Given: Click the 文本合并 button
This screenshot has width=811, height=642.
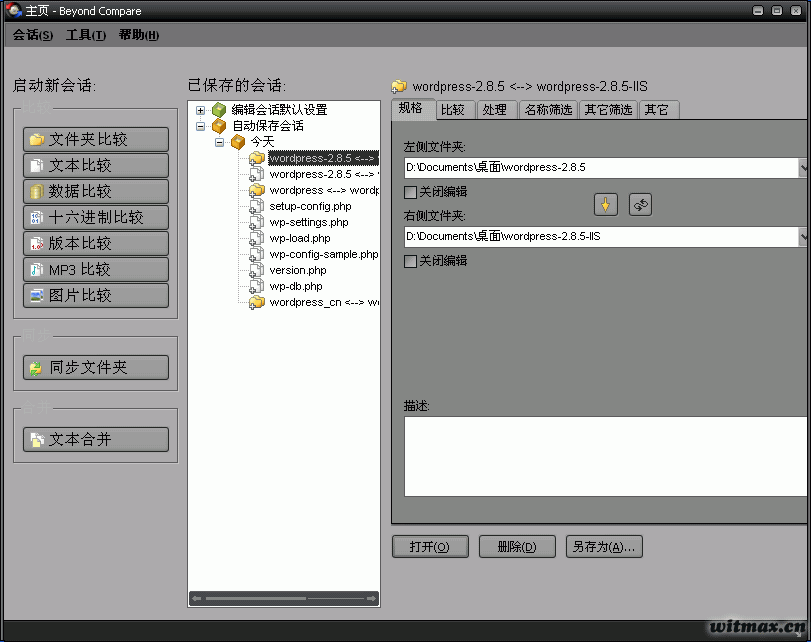Looking at the screenshot, I should (x=96, y=439).
